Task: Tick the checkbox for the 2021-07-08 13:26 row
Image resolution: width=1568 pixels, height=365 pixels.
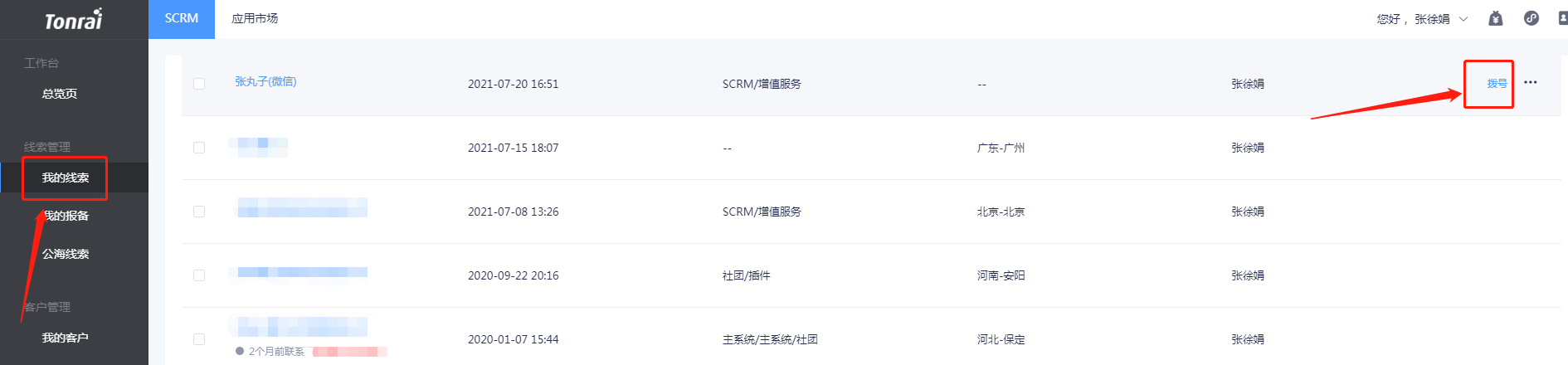Action: tap(199, 212)
